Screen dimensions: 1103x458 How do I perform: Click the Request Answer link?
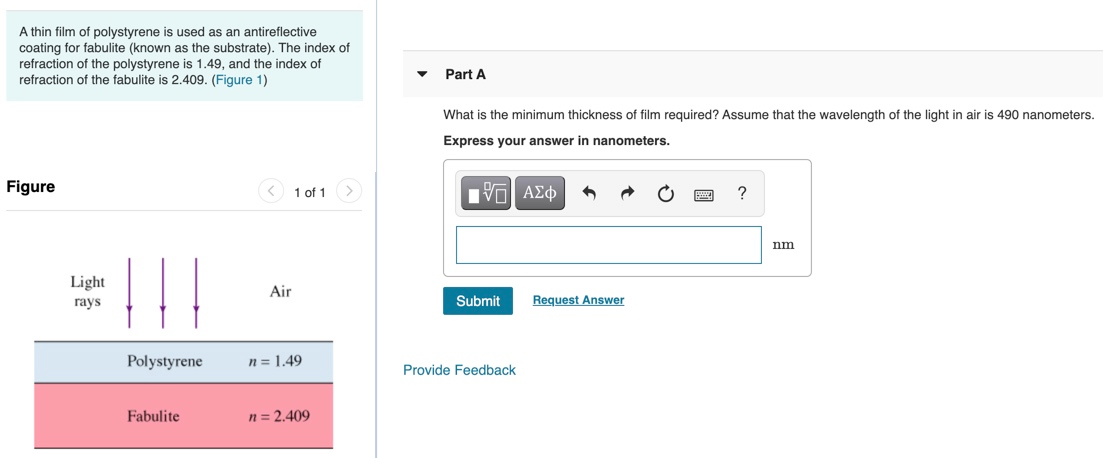click(x=578, y=300)
